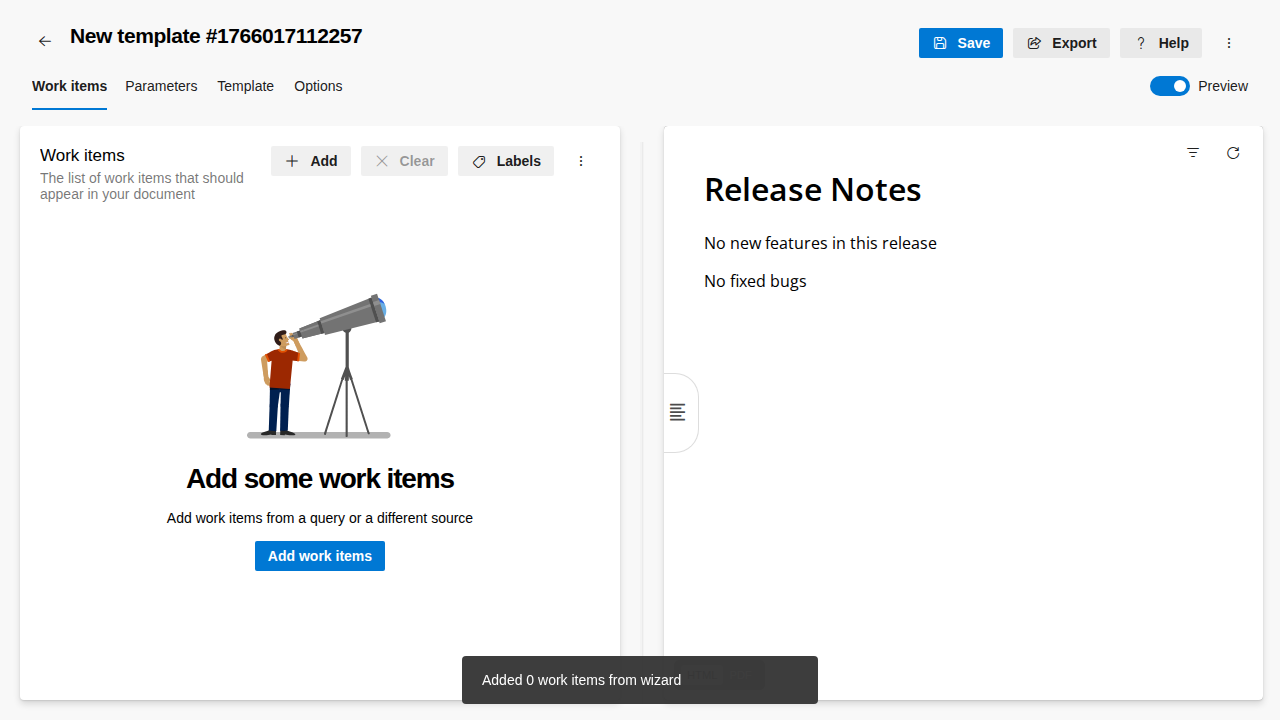Click the back arrow next to template title
The height and width of the screenshot is (720, 1280).
44,41
